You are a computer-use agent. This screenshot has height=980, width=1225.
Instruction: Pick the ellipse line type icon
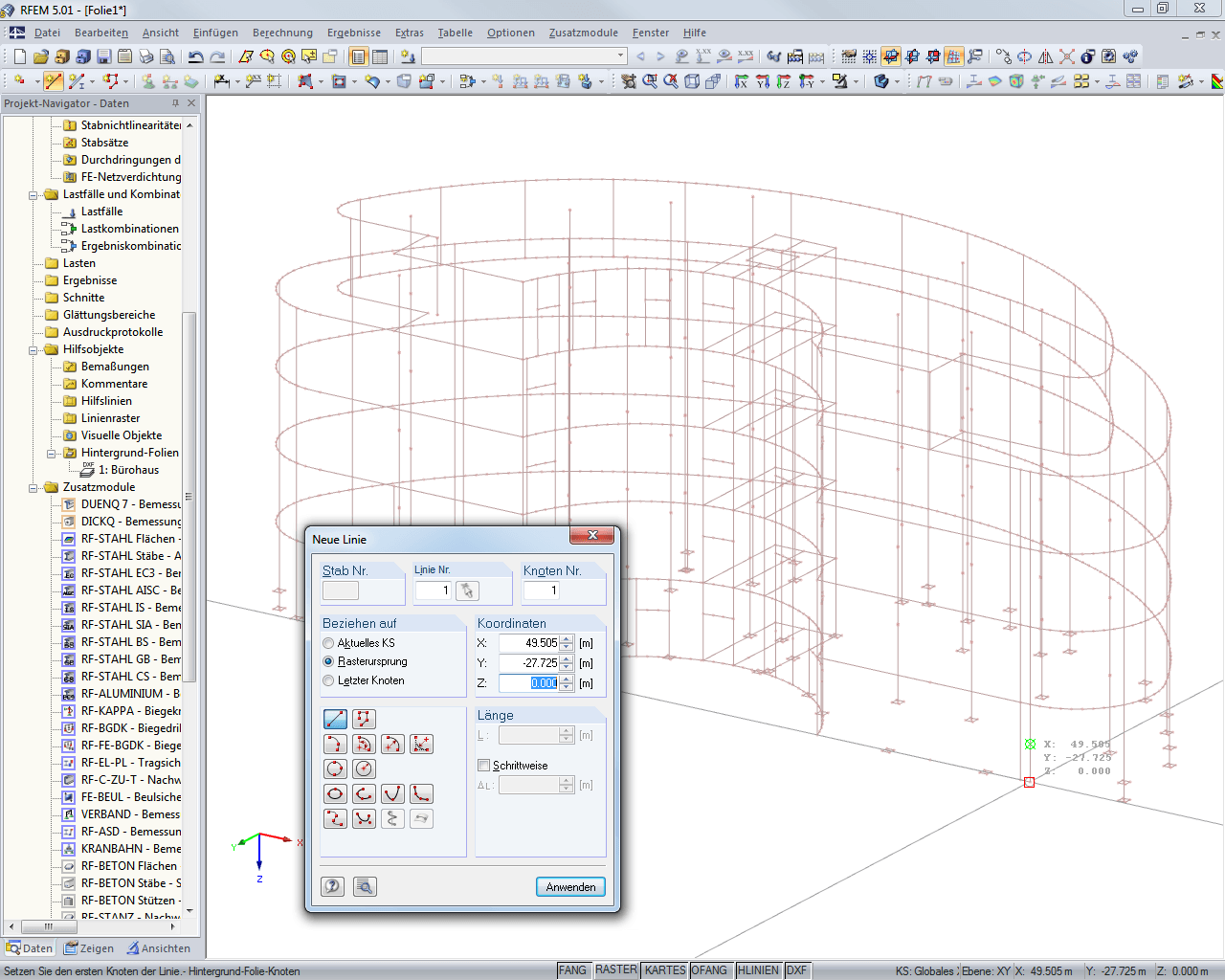(x=335, y=793)
